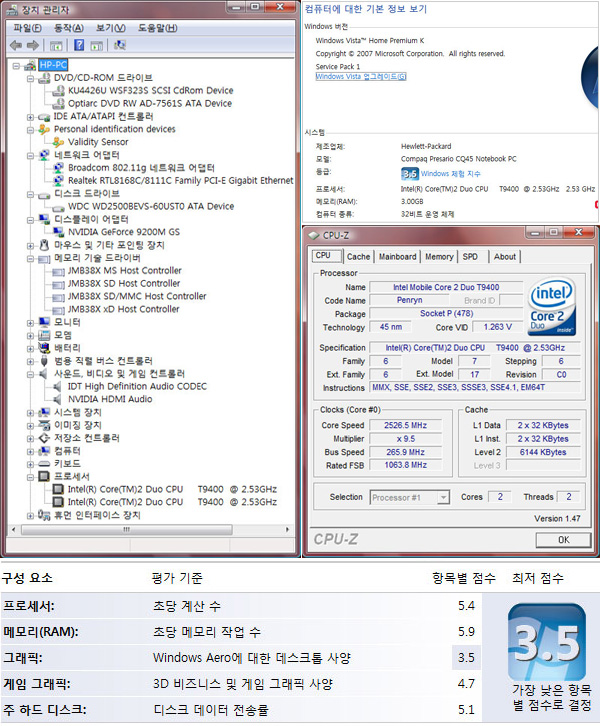The image size is (600, 726).
Task: Click the Back arrow in Device Manager toolbar
Action: click(16, 45)
